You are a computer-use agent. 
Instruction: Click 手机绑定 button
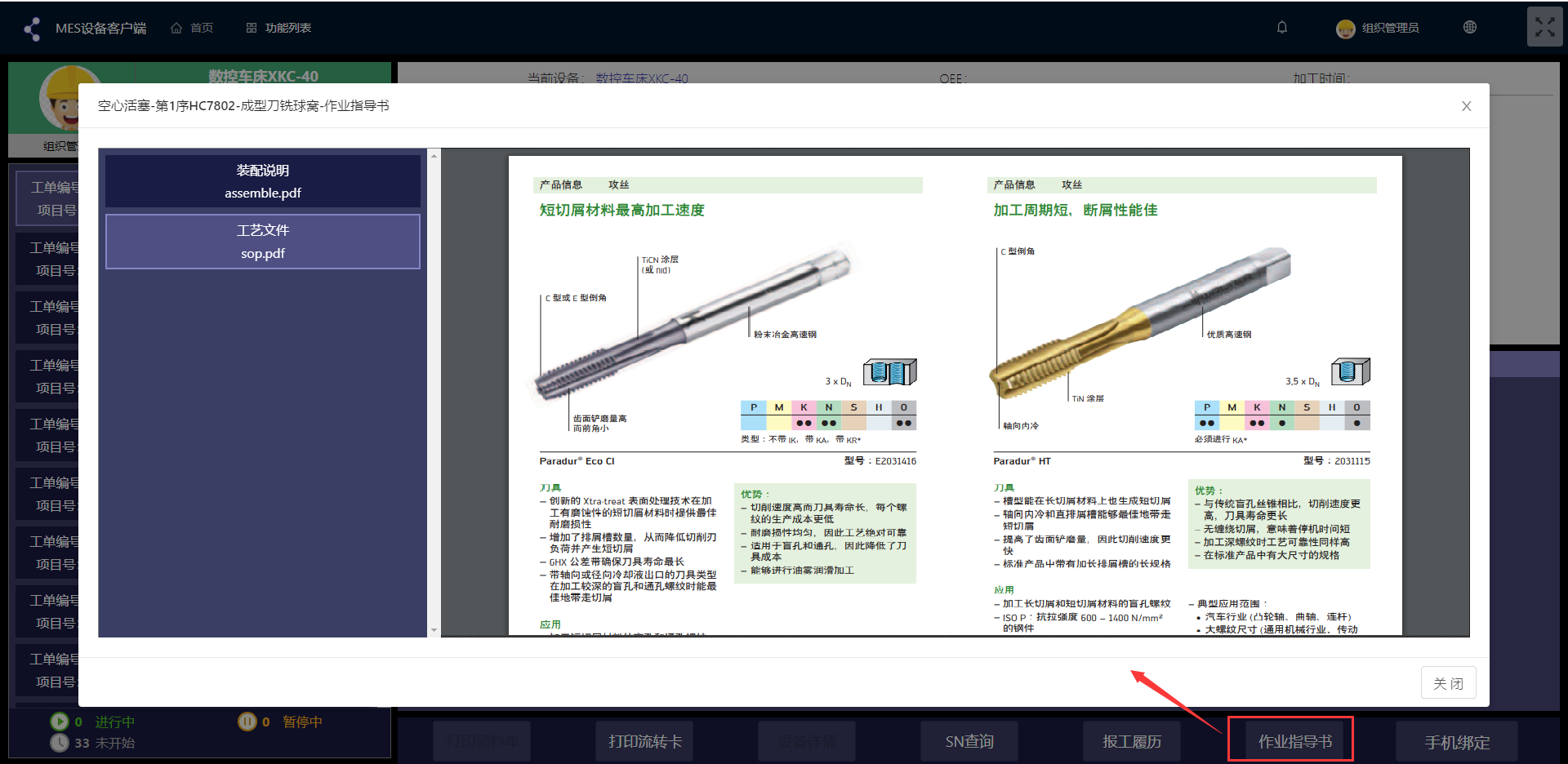[1457, 742]
